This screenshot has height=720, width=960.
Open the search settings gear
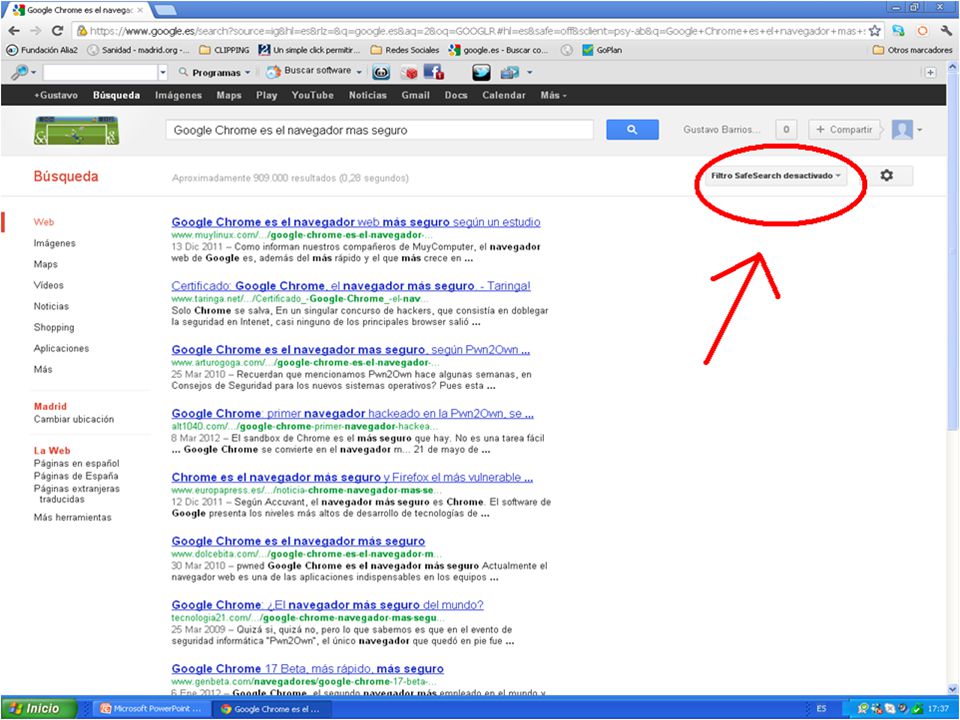tap(887, 176)
